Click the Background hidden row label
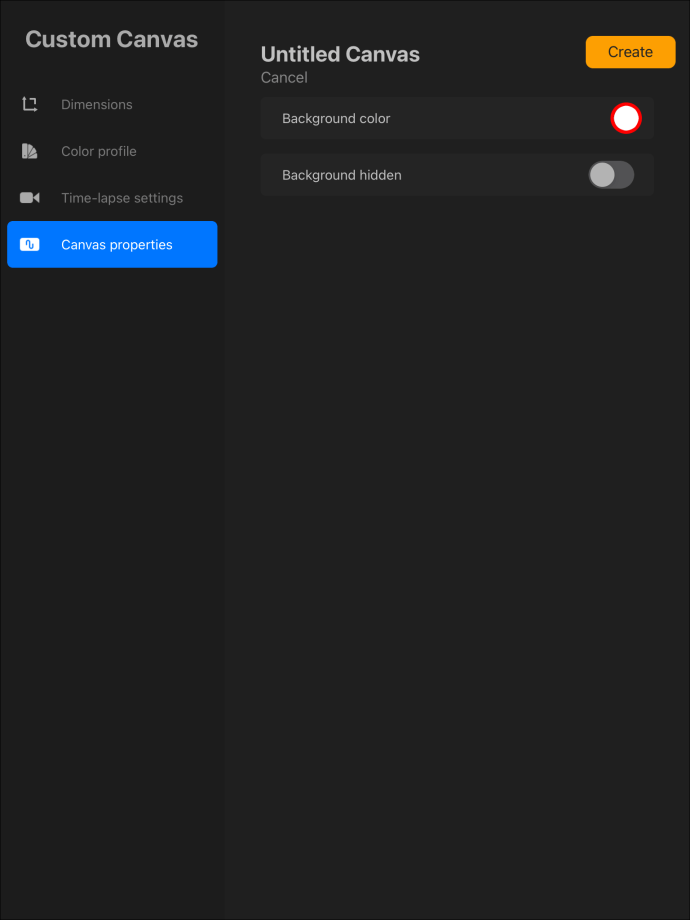This screenshot has width=690, height=920. pyautogui.click(x=342, y=175)
